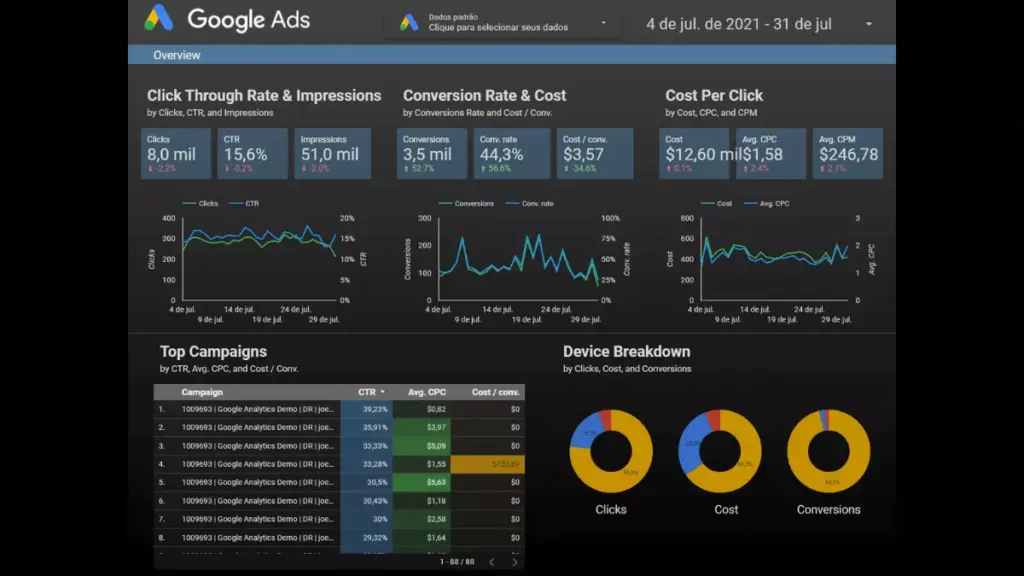Select campaign row 2 with CTR 35,91%
The height and width of the screenshot is (576, 1024).
pyautogui.click(x=339, y=427)
